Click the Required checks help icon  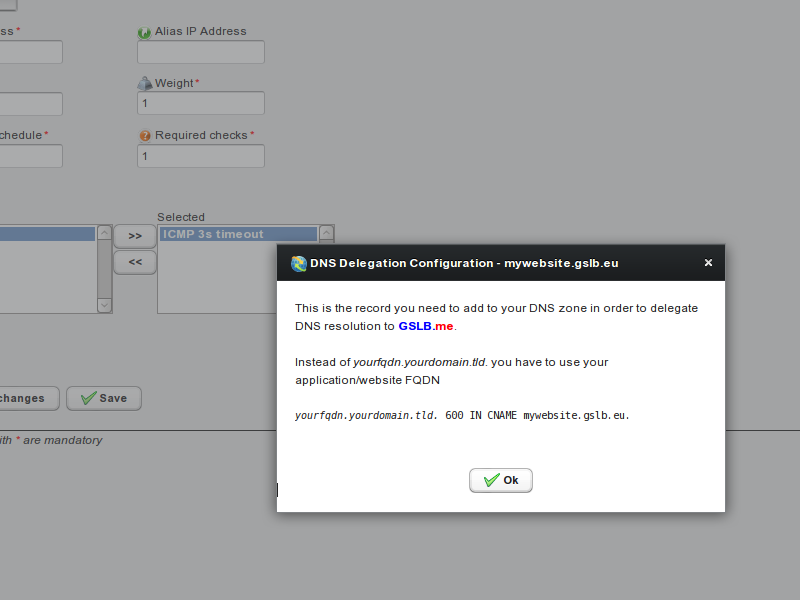tap(145, 136)
